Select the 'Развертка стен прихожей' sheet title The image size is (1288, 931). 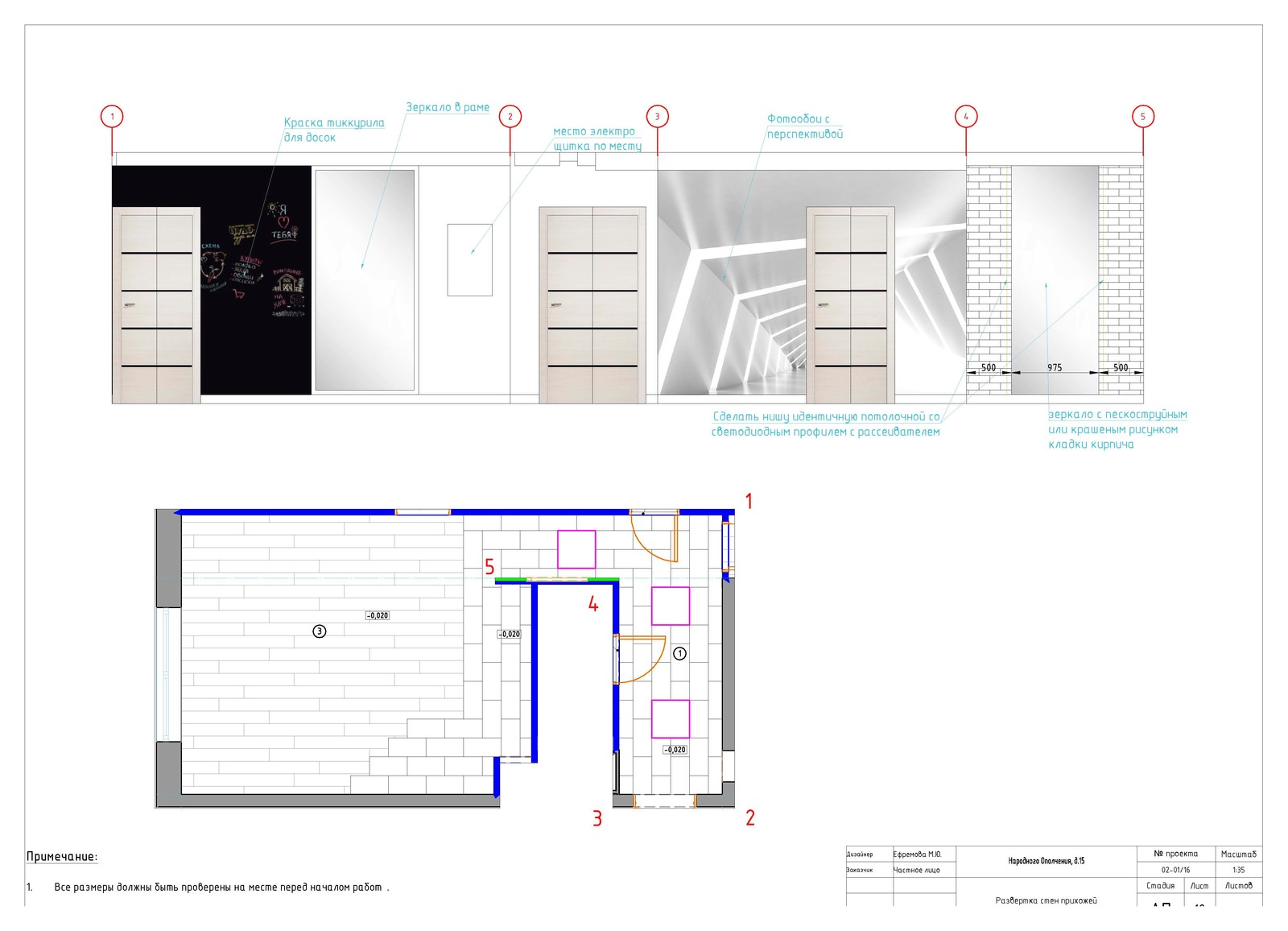point(1046,900)
